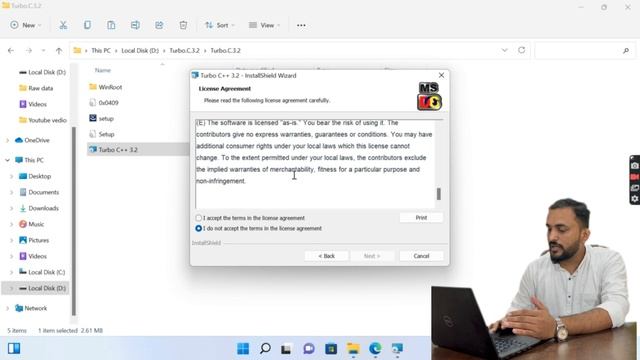Select I do not accept the terms radio

tap(198, 229)
